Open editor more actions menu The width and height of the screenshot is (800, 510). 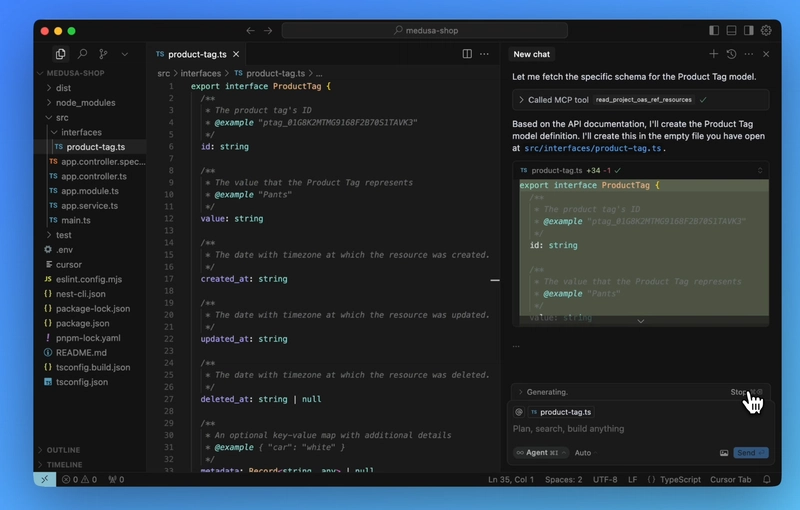click(x=484, y=54)
